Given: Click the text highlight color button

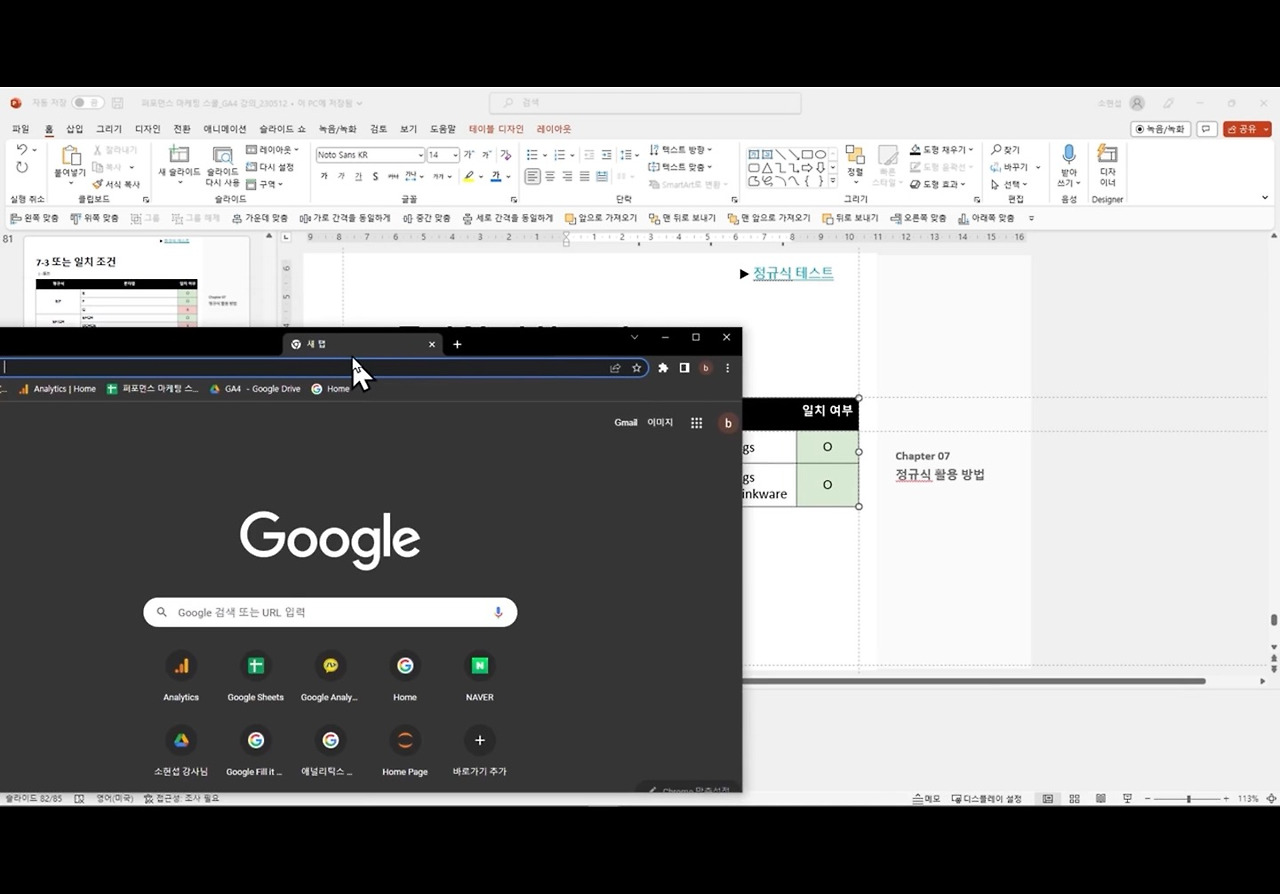Looking at the screenshot, I should pos(468,177).
